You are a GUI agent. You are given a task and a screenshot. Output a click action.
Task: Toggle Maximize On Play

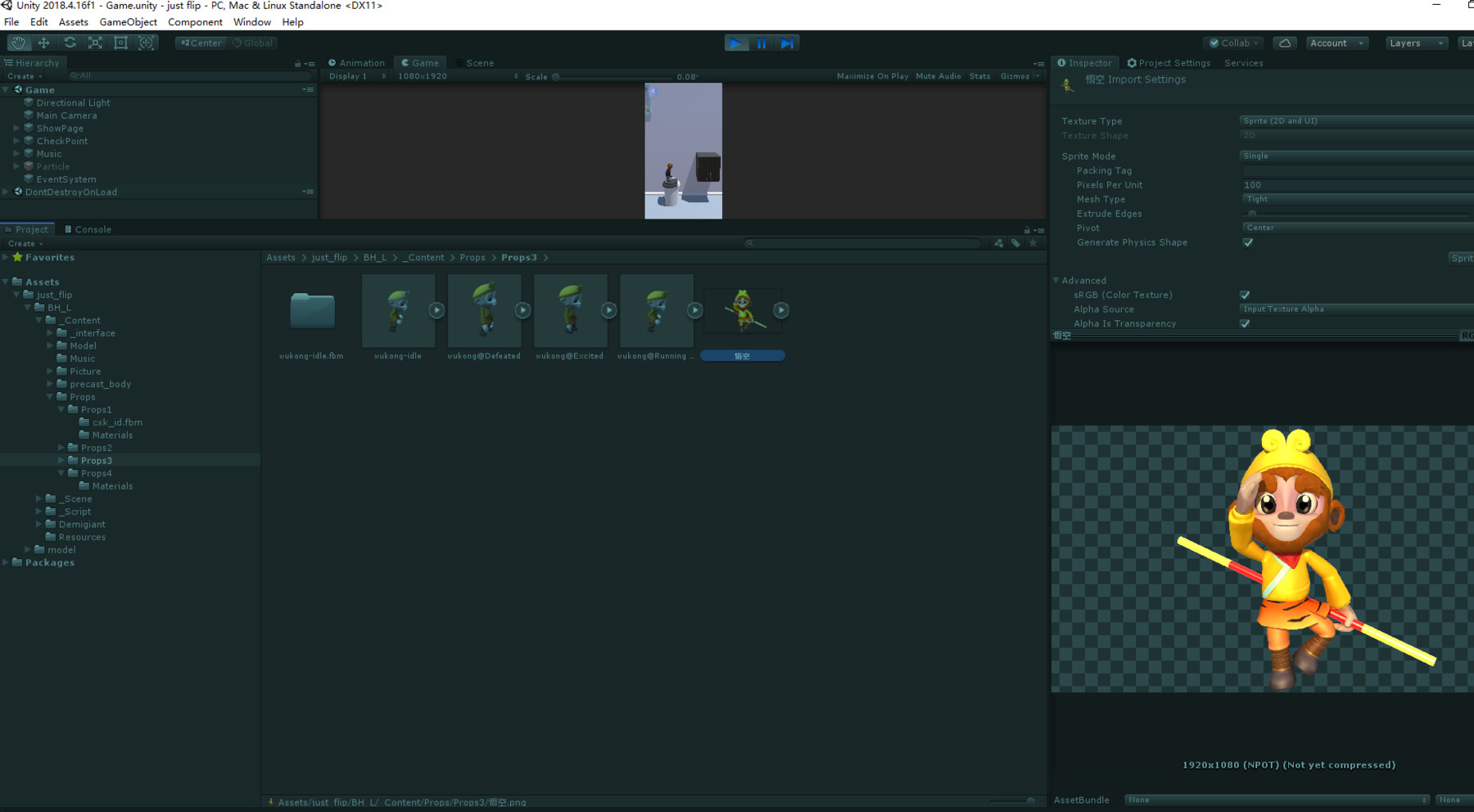tap(872, 76)
